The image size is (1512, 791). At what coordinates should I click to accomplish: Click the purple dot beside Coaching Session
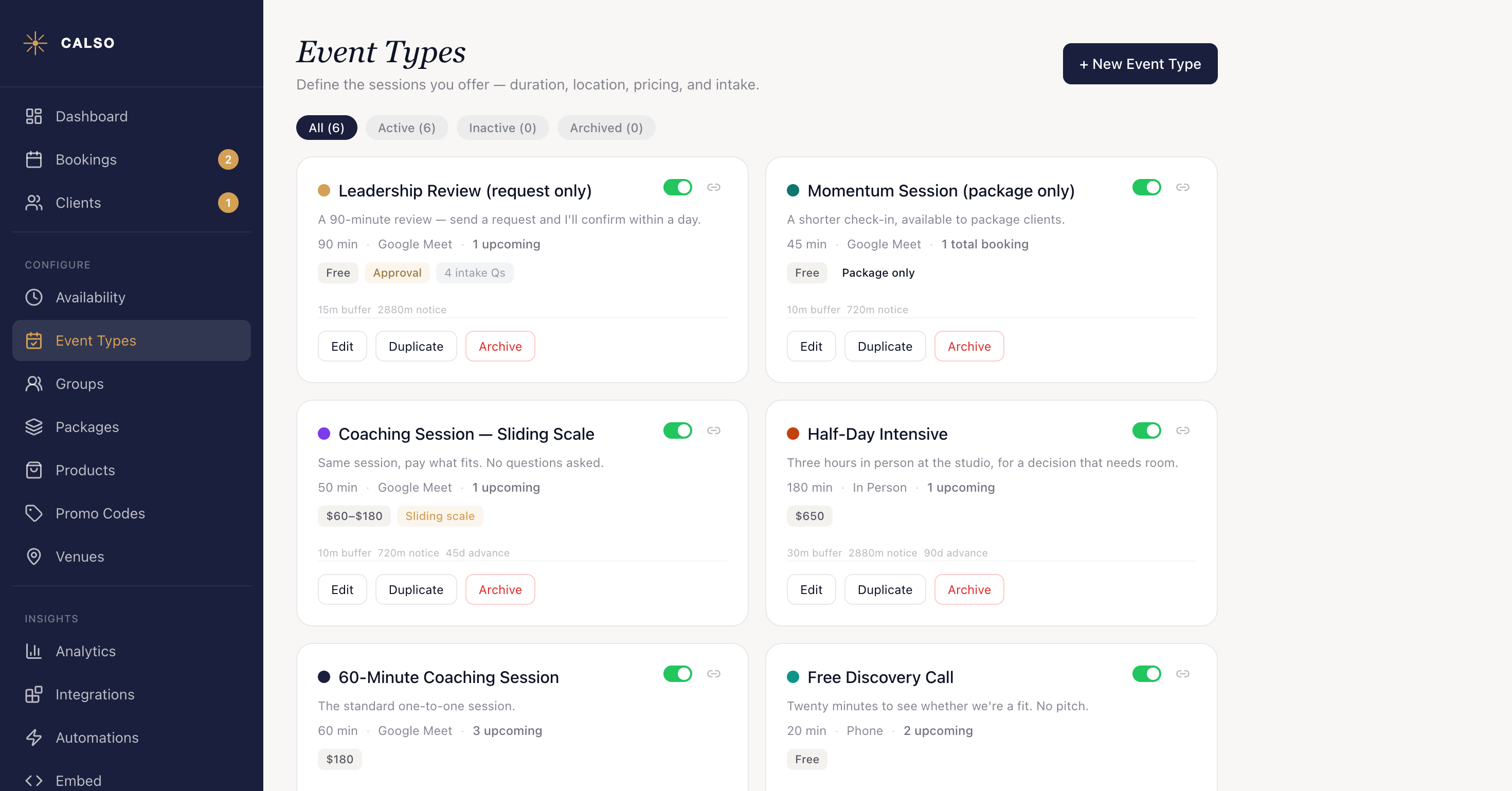click(x=324, y=434)
